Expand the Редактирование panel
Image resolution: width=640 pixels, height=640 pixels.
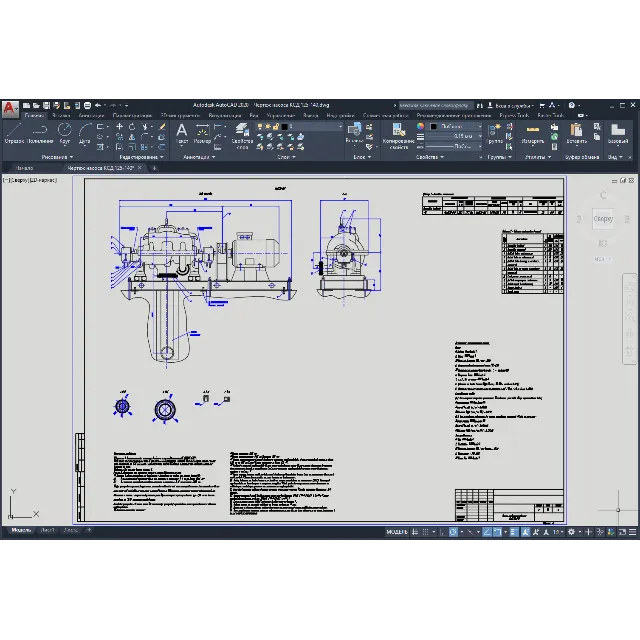coord(141,157)
